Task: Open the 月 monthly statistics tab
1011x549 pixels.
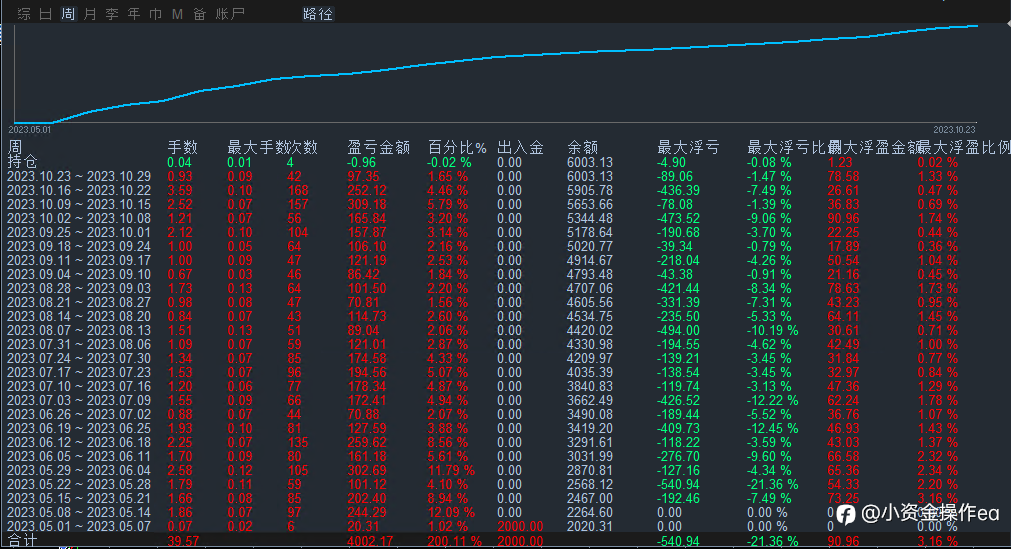Action: click(x=90, y=14)
